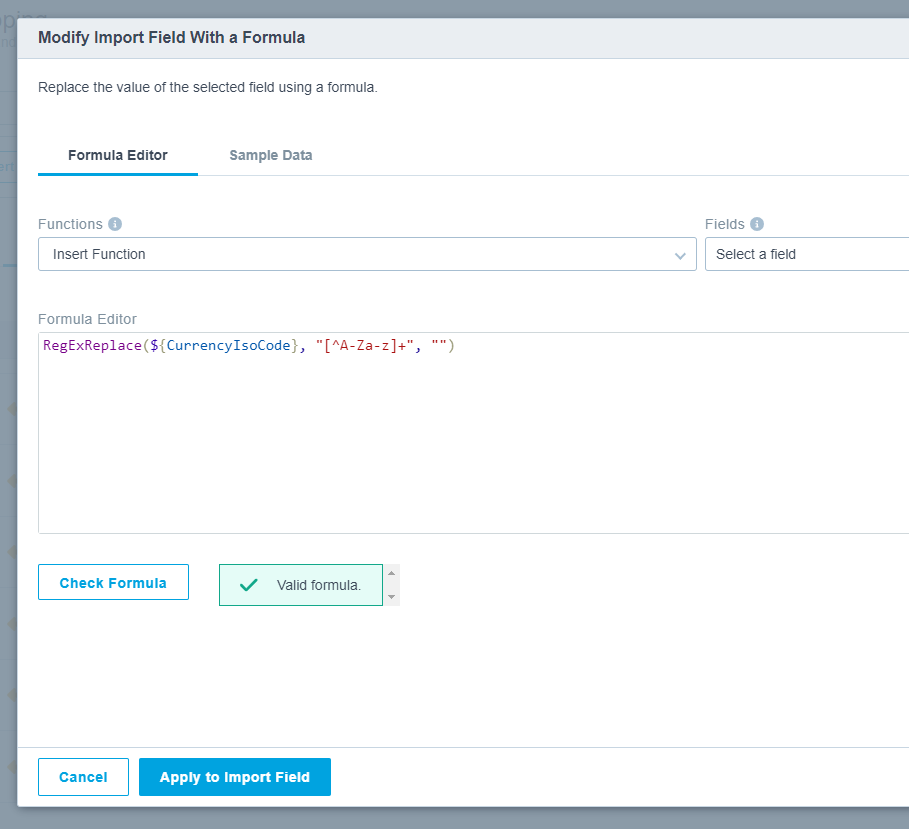Expand the Insert Function dropdown chevron
The image size is (909, 829).
tap(680, 255)
